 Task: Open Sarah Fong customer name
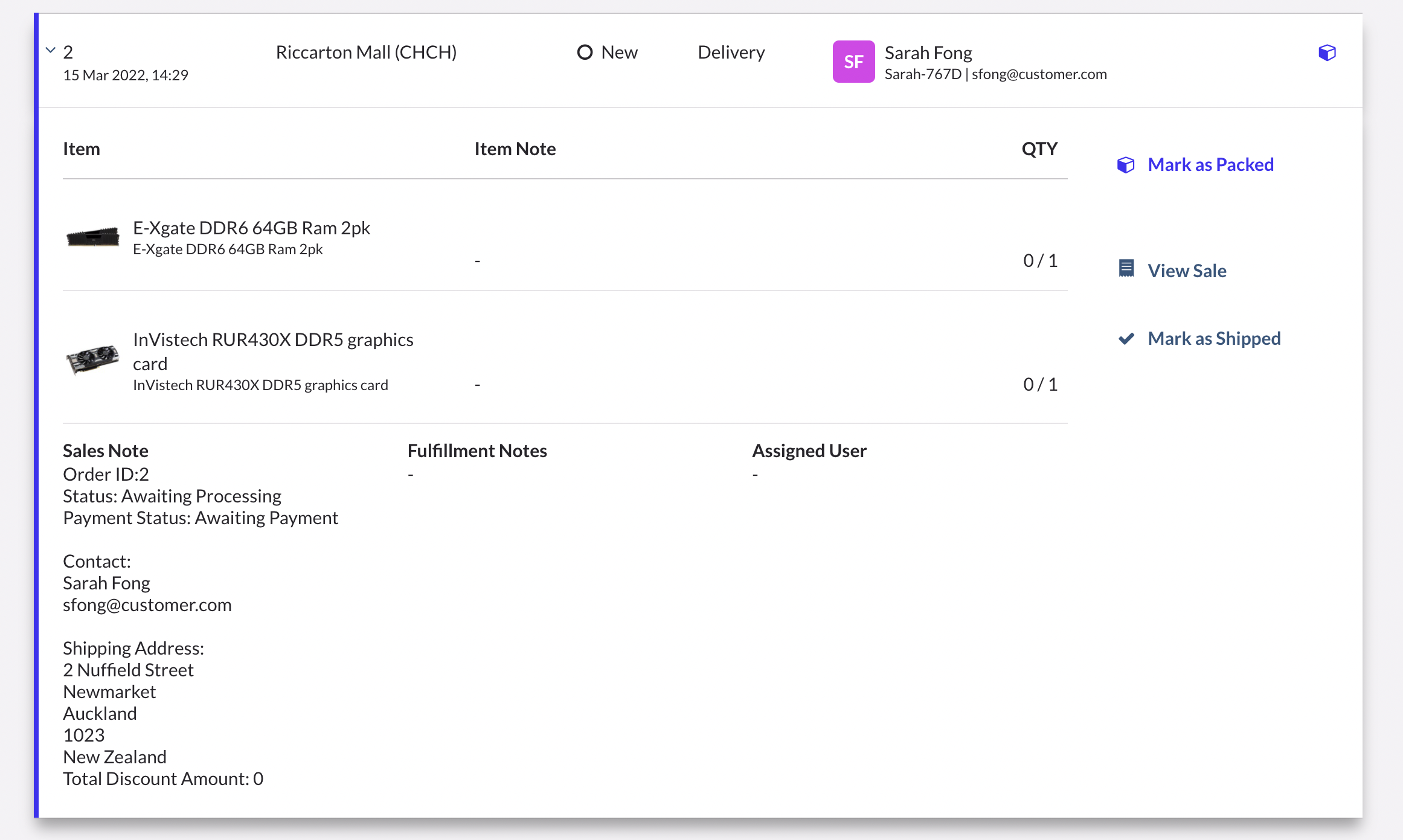[928, 53]
